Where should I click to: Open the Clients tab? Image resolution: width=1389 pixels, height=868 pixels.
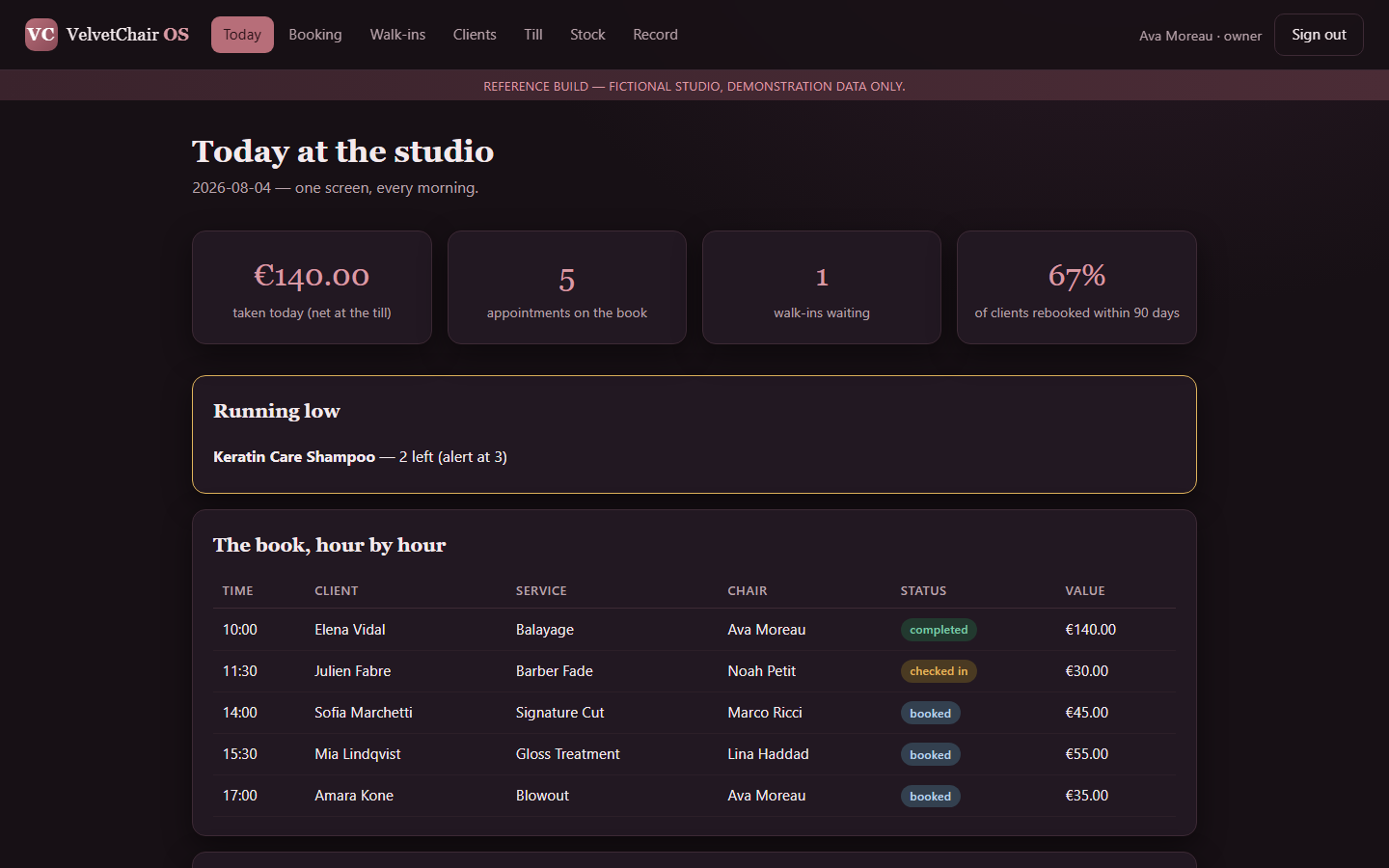click(x=475, y=35)
